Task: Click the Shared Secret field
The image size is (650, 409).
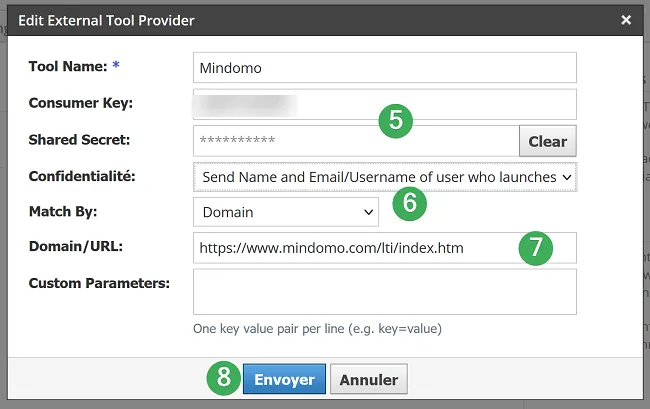Action: pos(356,141)
